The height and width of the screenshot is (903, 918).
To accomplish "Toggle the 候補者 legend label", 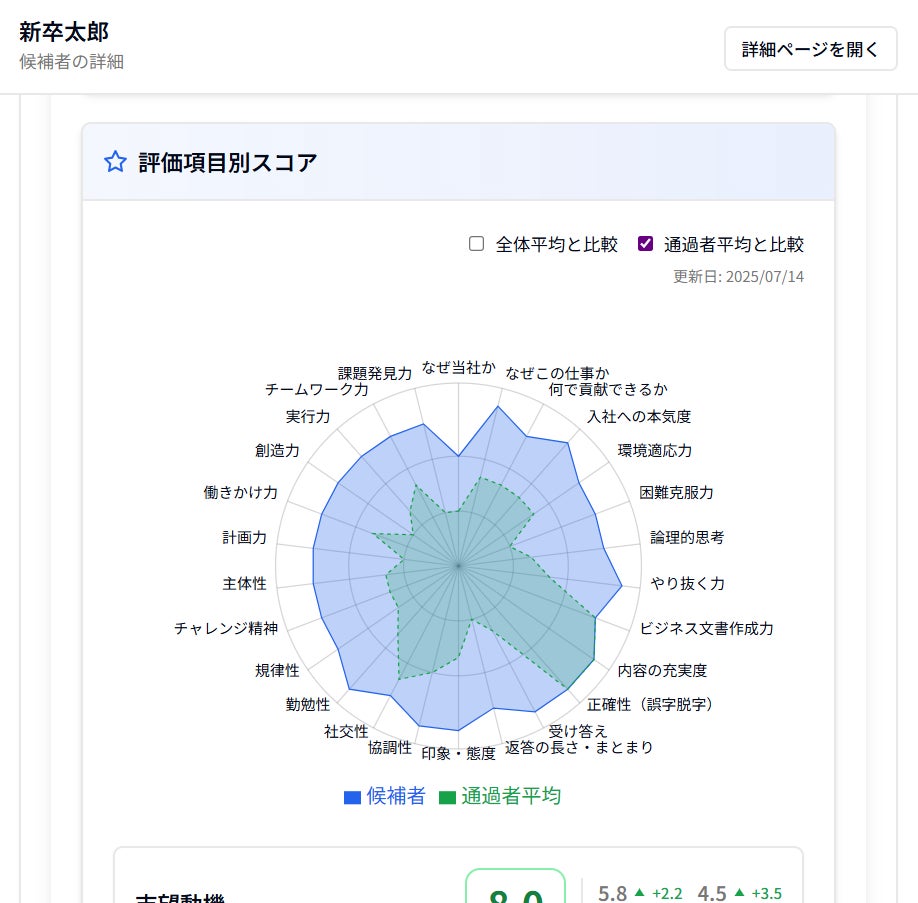I will 396,796.
